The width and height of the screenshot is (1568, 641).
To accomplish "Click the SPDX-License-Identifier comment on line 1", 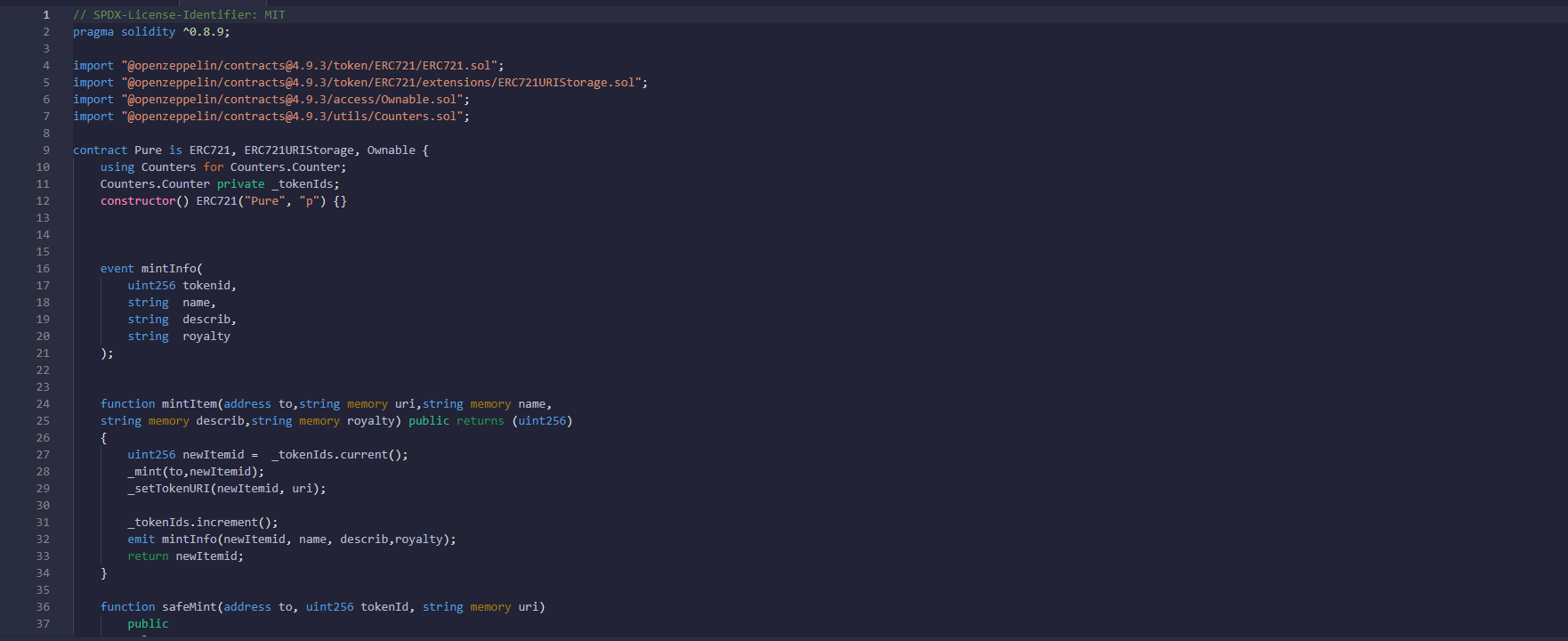I will point(179,14).
